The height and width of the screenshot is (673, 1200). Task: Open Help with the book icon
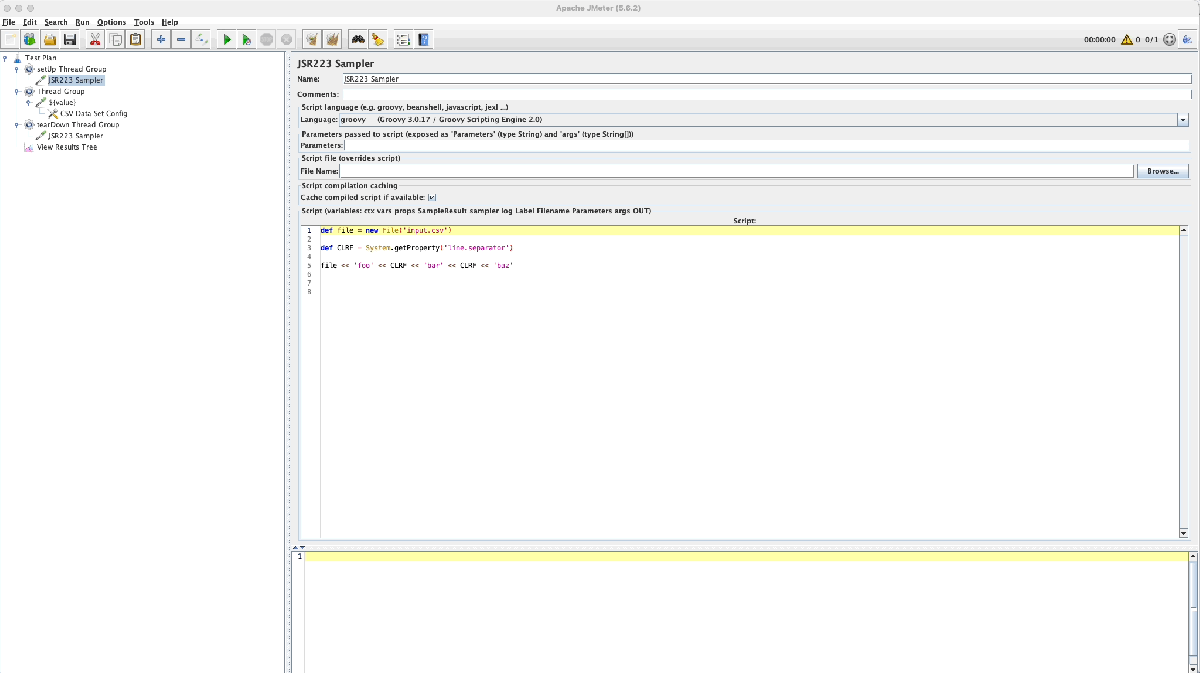coord(424,39)
